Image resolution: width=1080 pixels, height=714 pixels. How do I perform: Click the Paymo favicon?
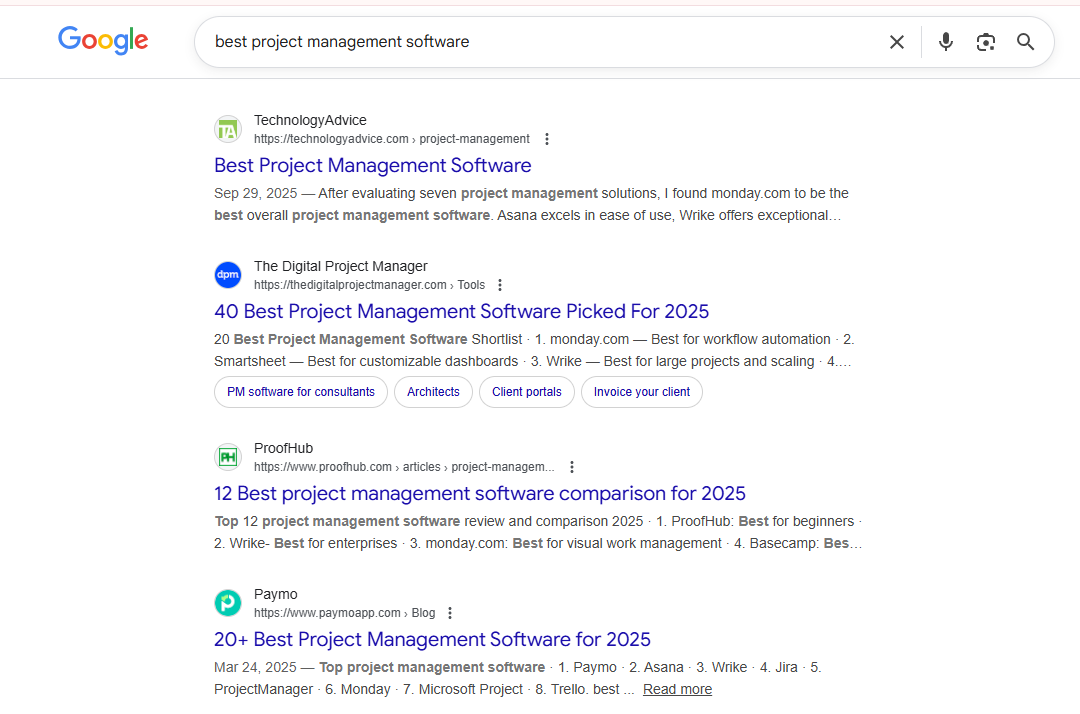click(228, 602)
